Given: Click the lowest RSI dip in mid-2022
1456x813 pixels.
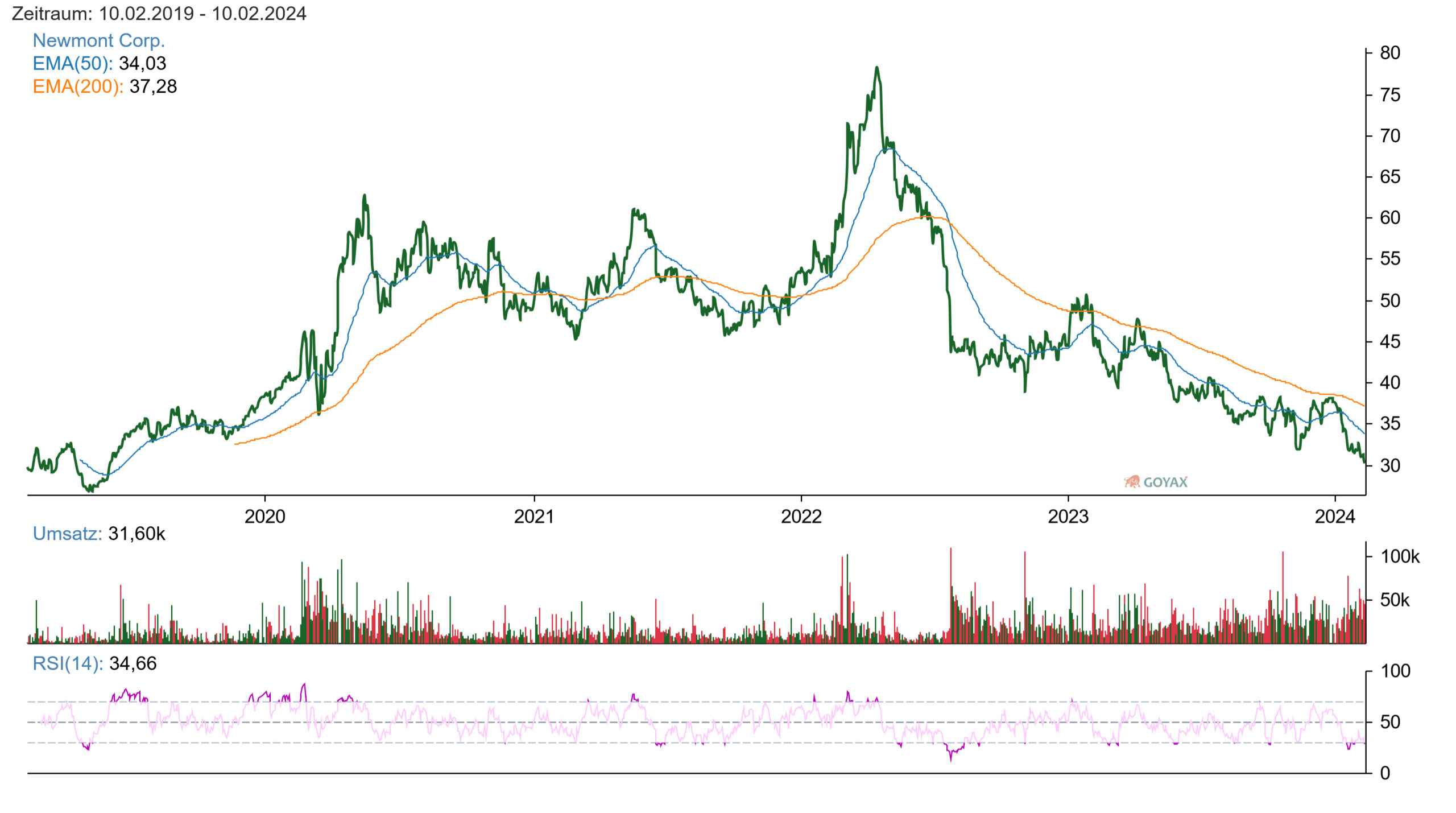Looking at the screenshot, I should pos(950,759).
